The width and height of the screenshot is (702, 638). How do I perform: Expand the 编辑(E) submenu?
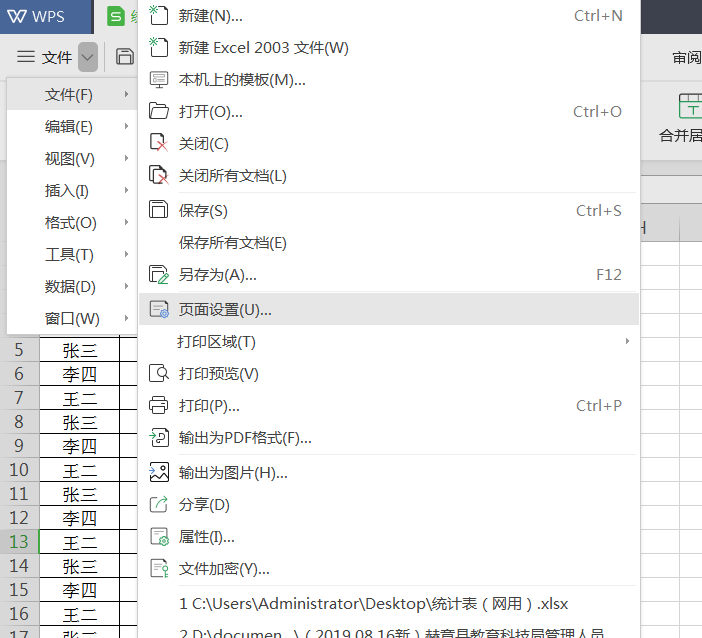click(72, 127)
